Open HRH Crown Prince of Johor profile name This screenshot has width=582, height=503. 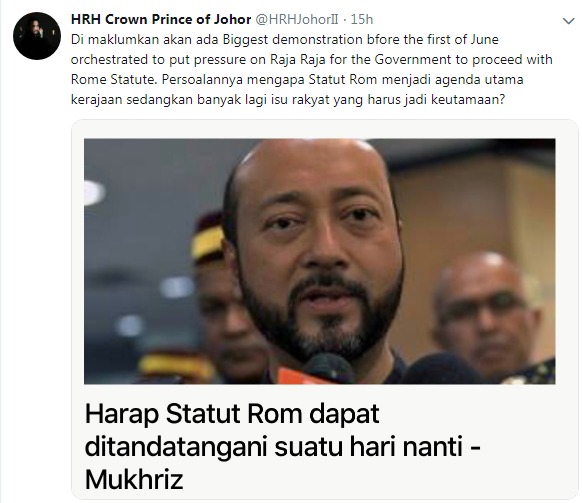click(x=161, y=19)
